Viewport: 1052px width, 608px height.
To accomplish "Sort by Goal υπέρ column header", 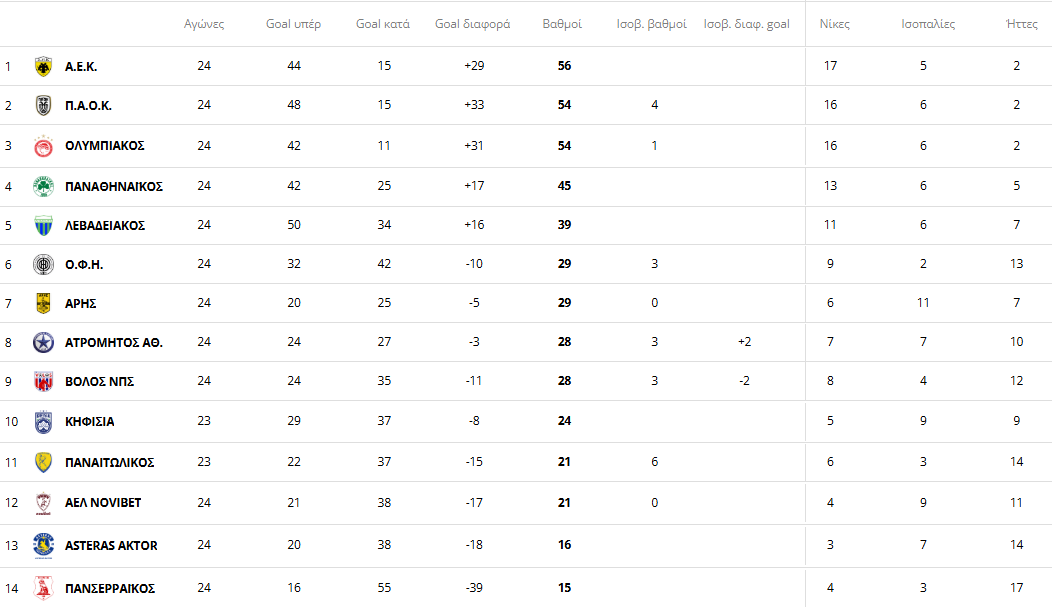I will point(293,24).
